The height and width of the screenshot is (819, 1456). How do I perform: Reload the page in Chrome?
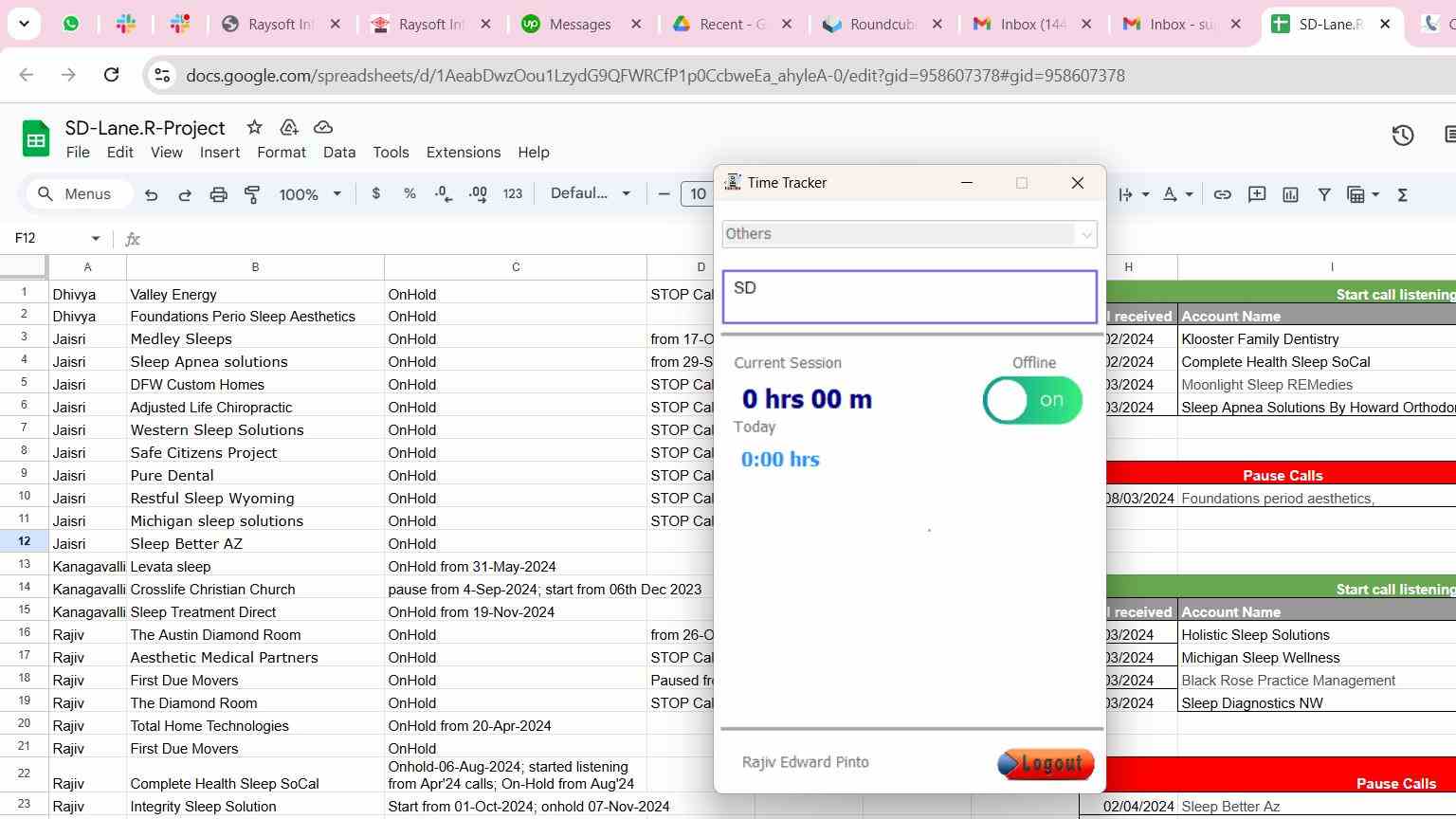[111, 75]
